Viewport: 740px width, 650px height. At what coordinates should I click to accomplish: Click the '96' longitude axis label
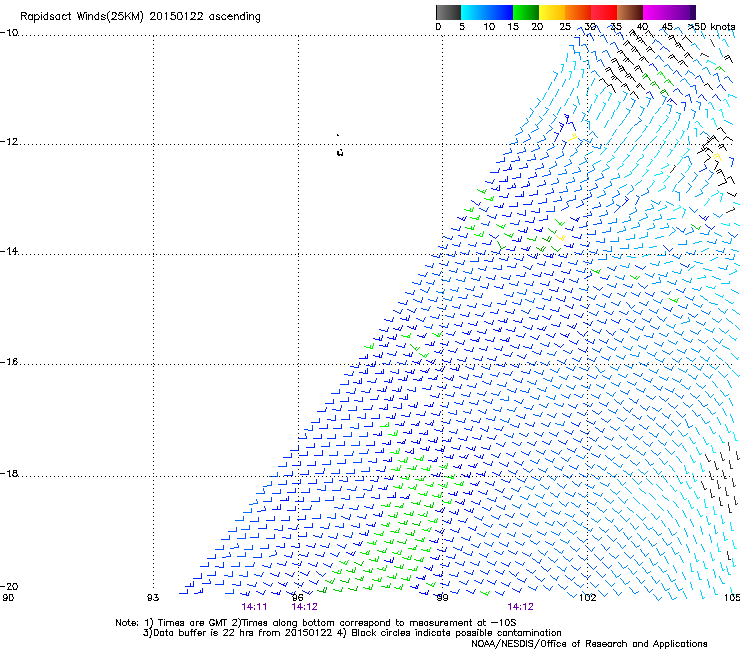(298, 598)
